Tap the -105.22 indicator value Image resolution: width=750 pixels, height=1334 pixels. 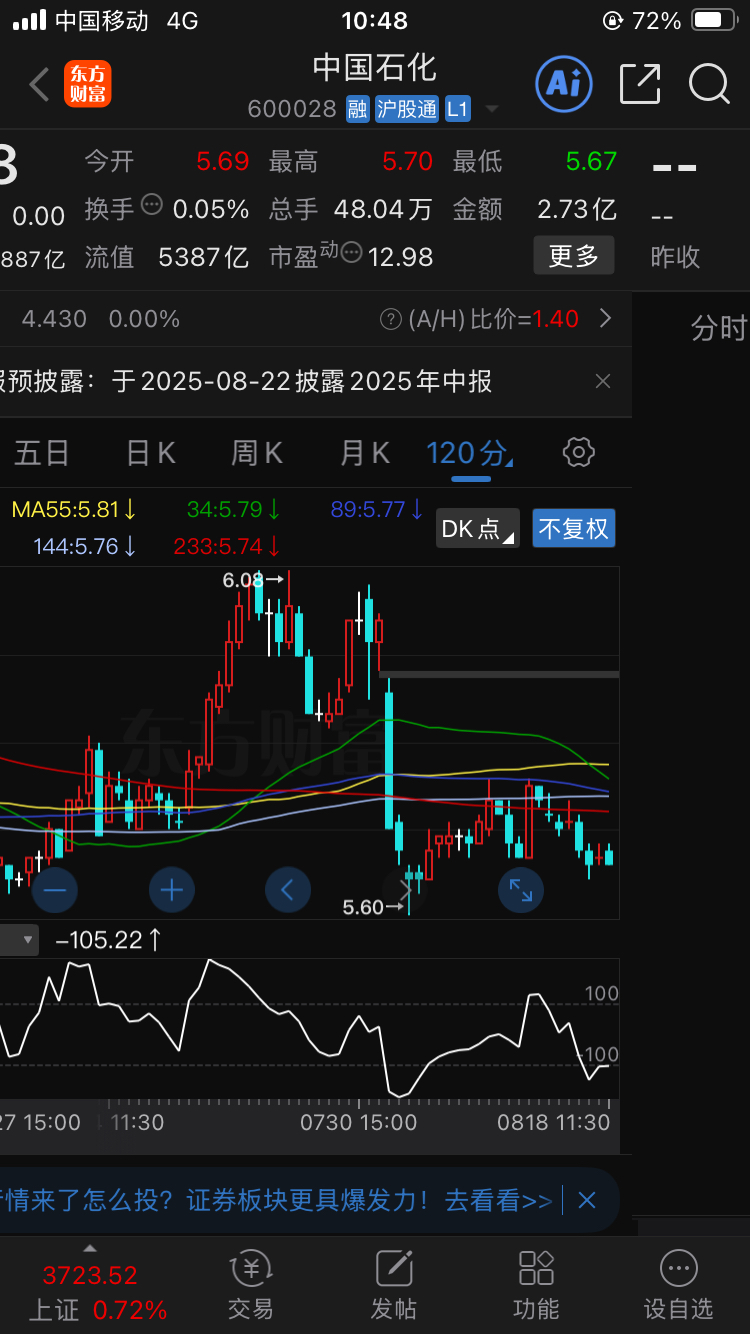110,940
